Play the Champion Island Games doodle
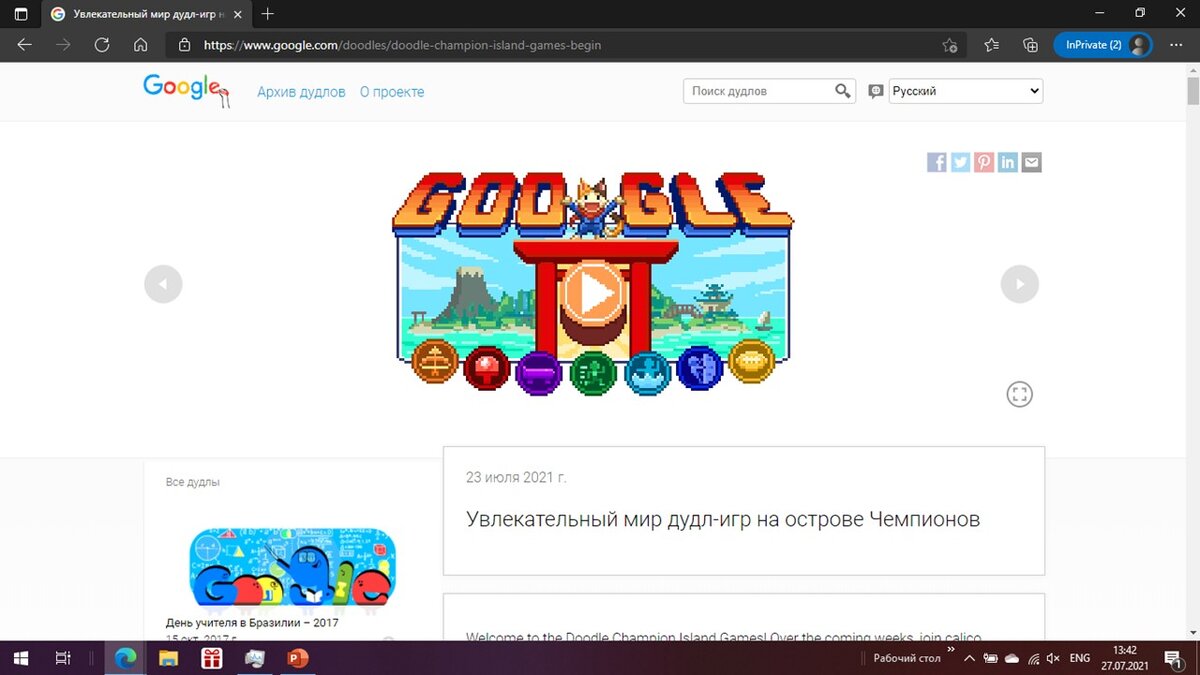The width and height of the screenshot is (1200, 675). tap(594, 295)
